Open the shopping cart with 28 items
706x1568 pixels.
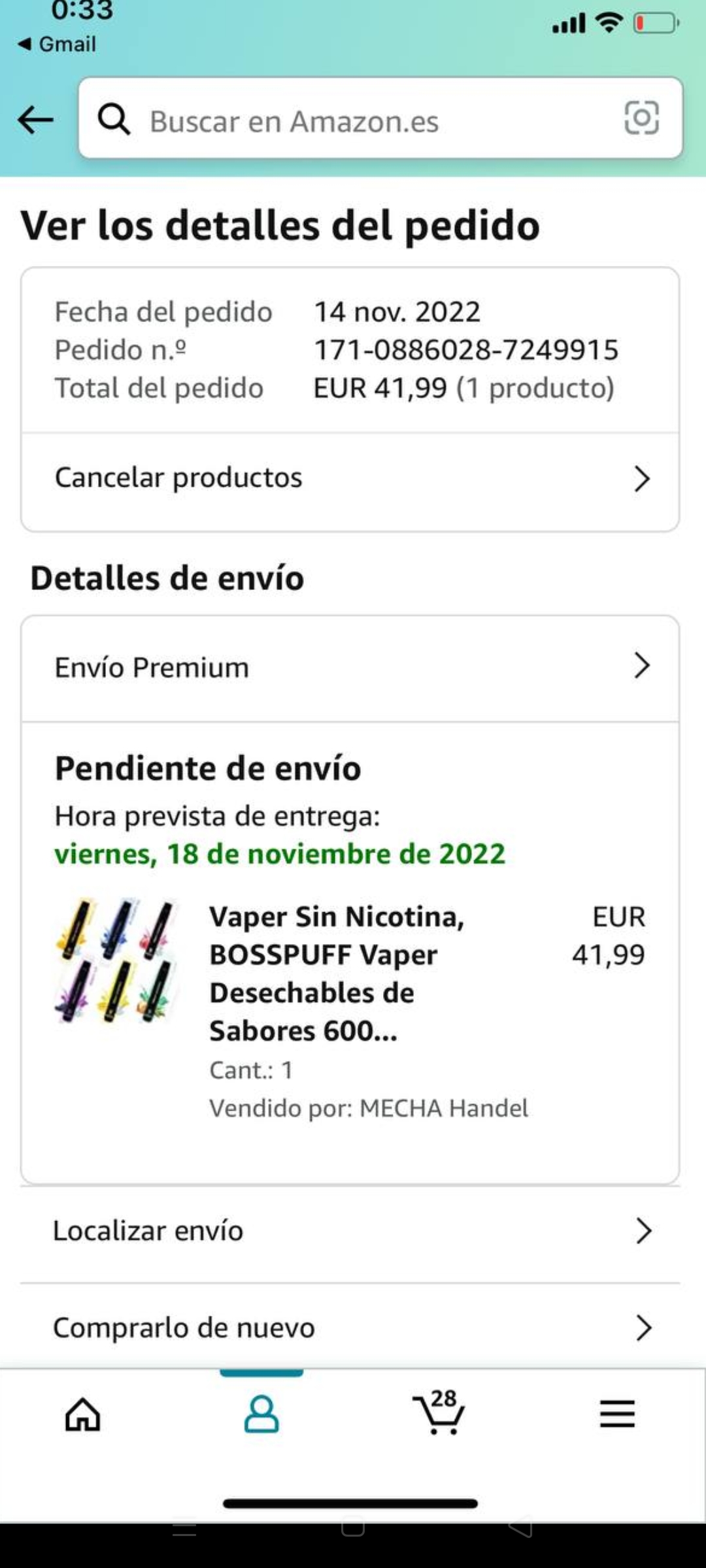pyautogui.click(x=439, y=1412)
